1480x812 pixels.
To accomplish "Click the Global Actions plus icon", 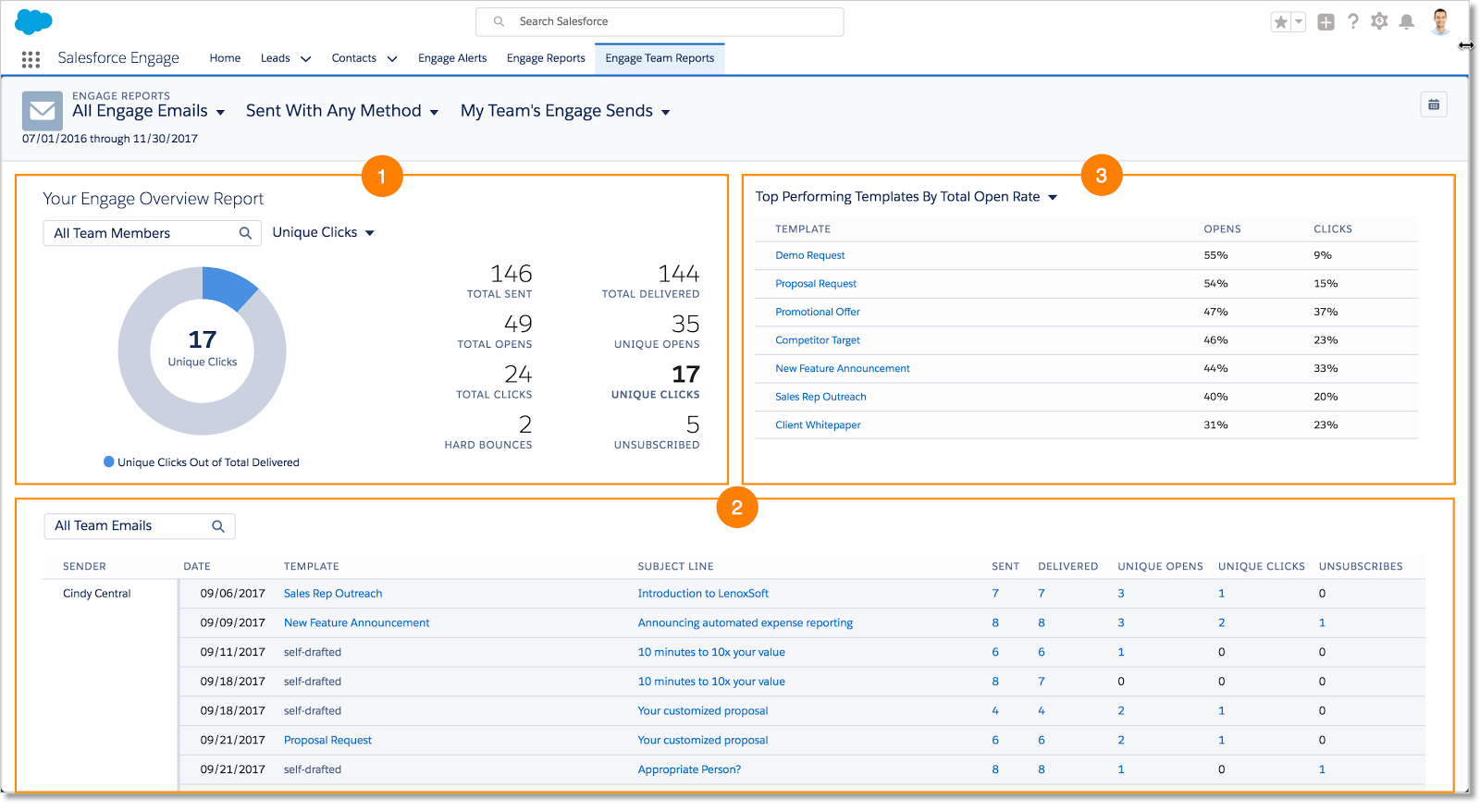I will coord(1326,22).
